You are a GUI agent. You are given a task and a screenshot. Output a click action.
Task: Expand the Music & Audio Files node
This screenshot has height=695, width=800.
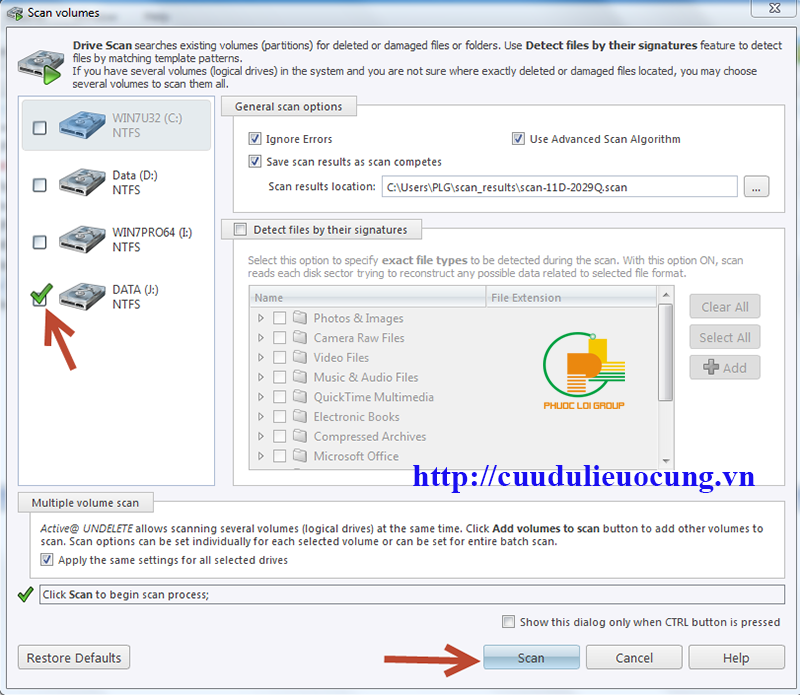261,378
